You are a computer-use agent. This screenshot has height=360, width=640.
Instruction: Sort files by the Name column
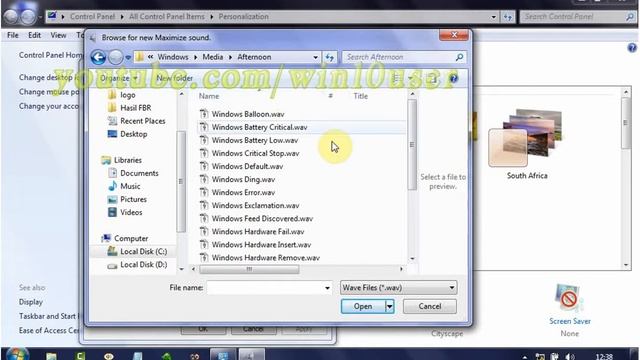pyautogui.click(x=209, y=96)
